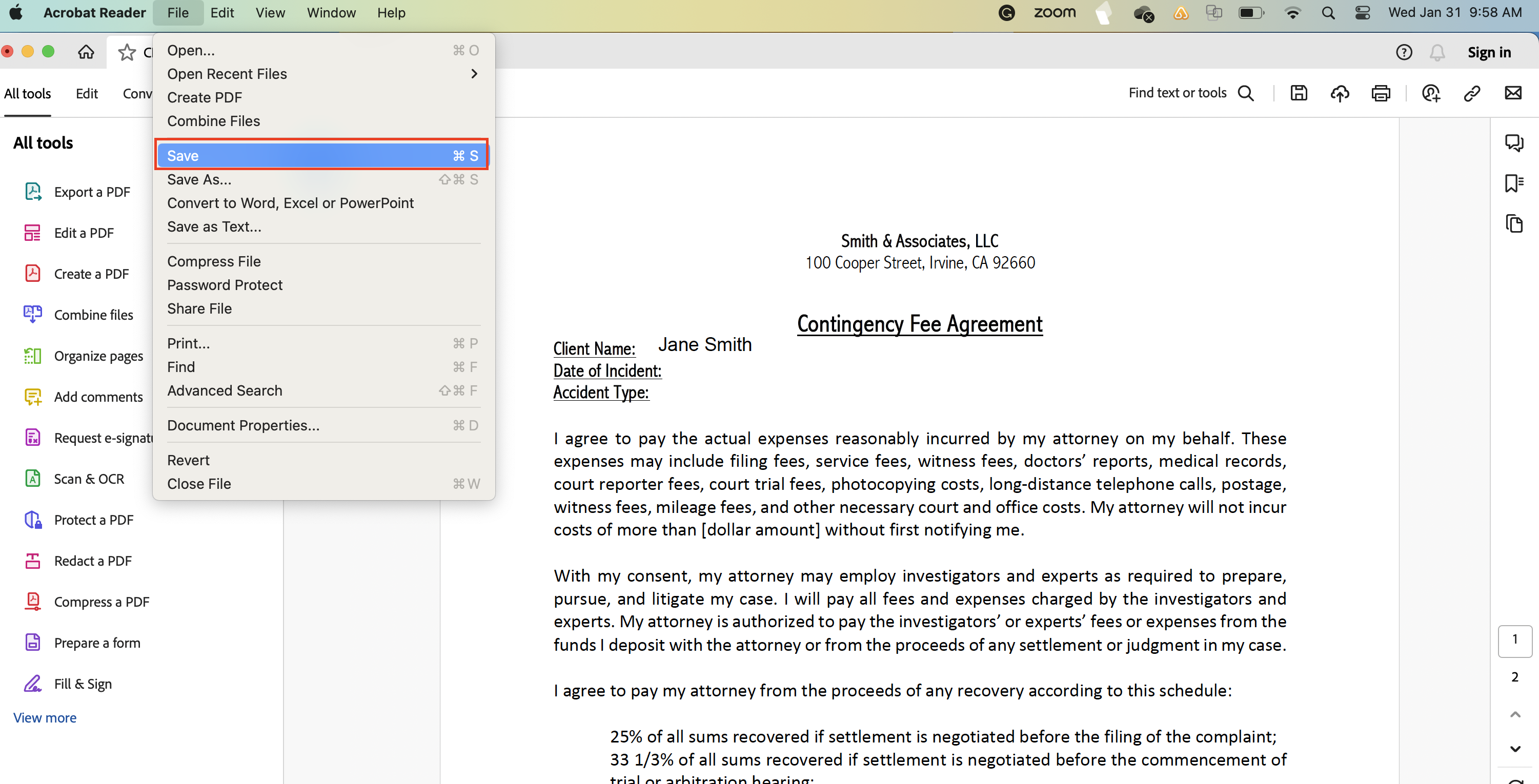Open the comments panel icon
Screen dimensions: 1539x784
coord(1514,142)
